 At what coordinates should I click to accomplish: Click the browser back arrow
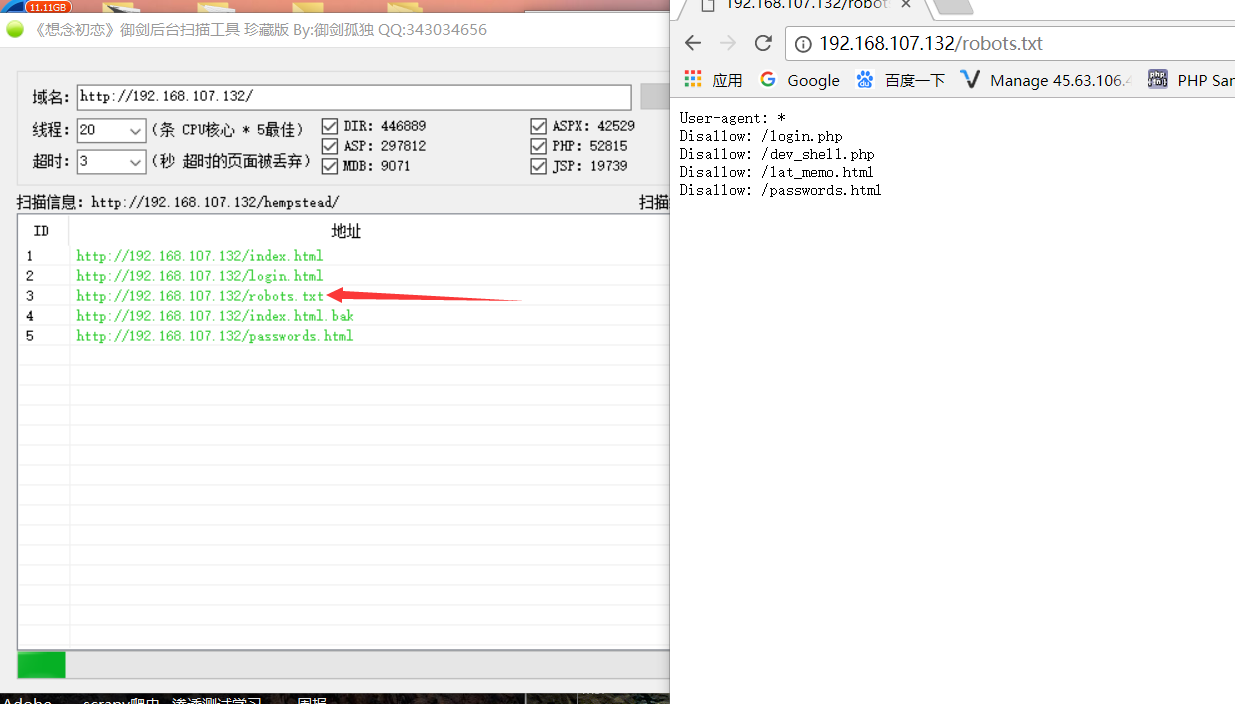point(693,43)
